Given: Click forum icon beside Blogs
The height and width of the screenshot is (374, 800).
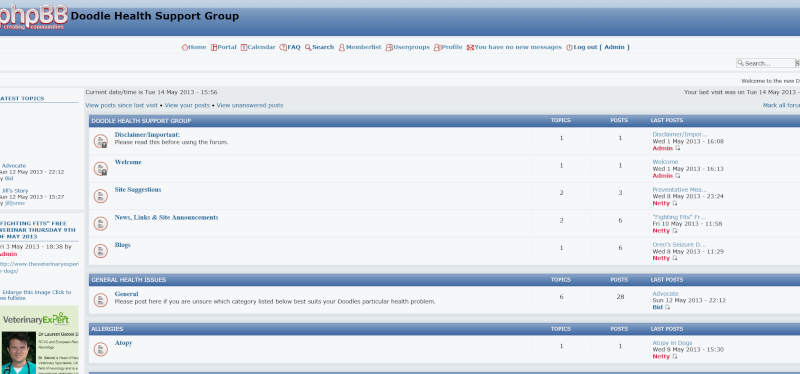Looking at the screenshot, I should point(101,251).
